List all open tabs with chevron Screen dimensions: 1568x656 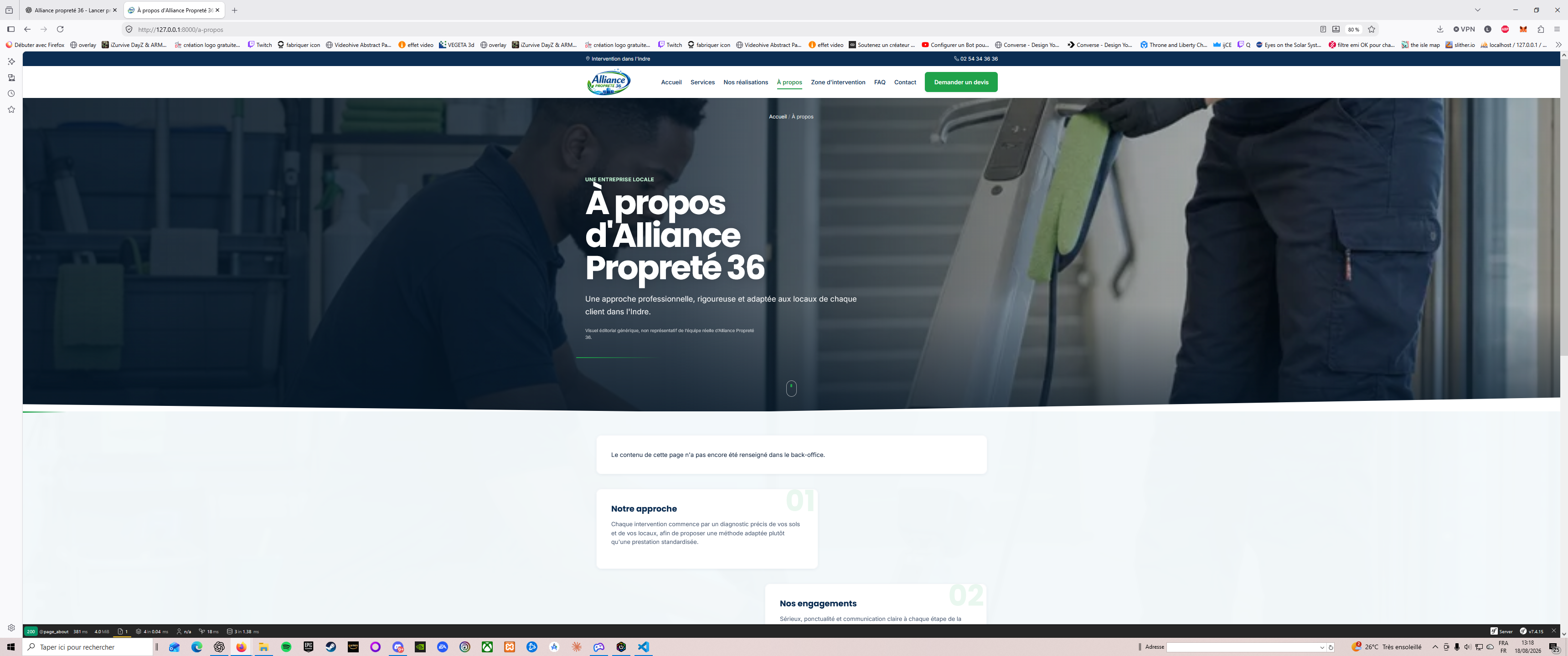click(x=1477, y=10)
